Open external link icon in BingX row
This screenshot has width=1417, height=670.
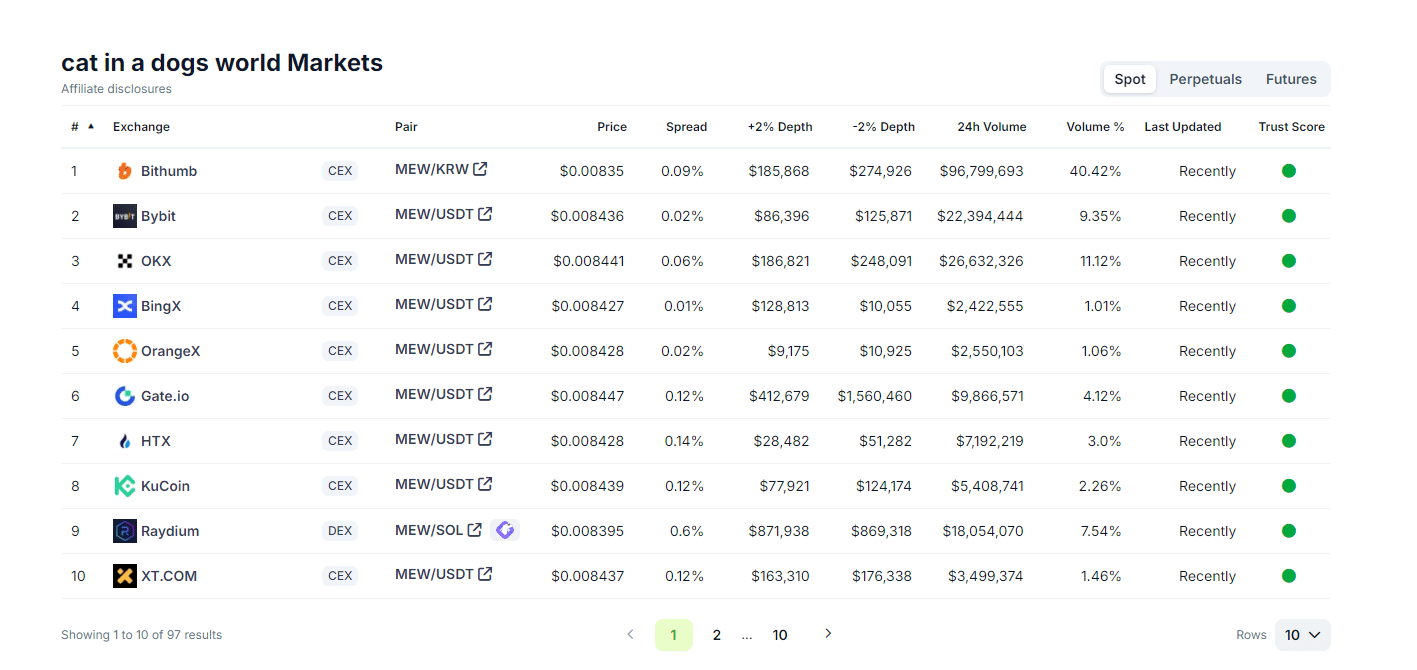485,304
